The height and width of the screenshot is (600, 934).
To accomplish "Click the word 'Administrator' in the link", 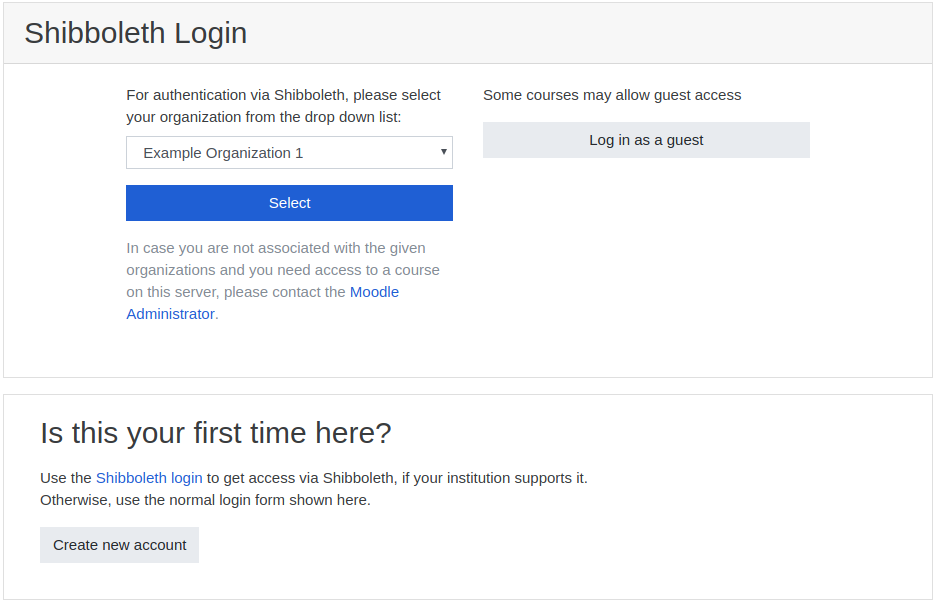I will point(170,314).
